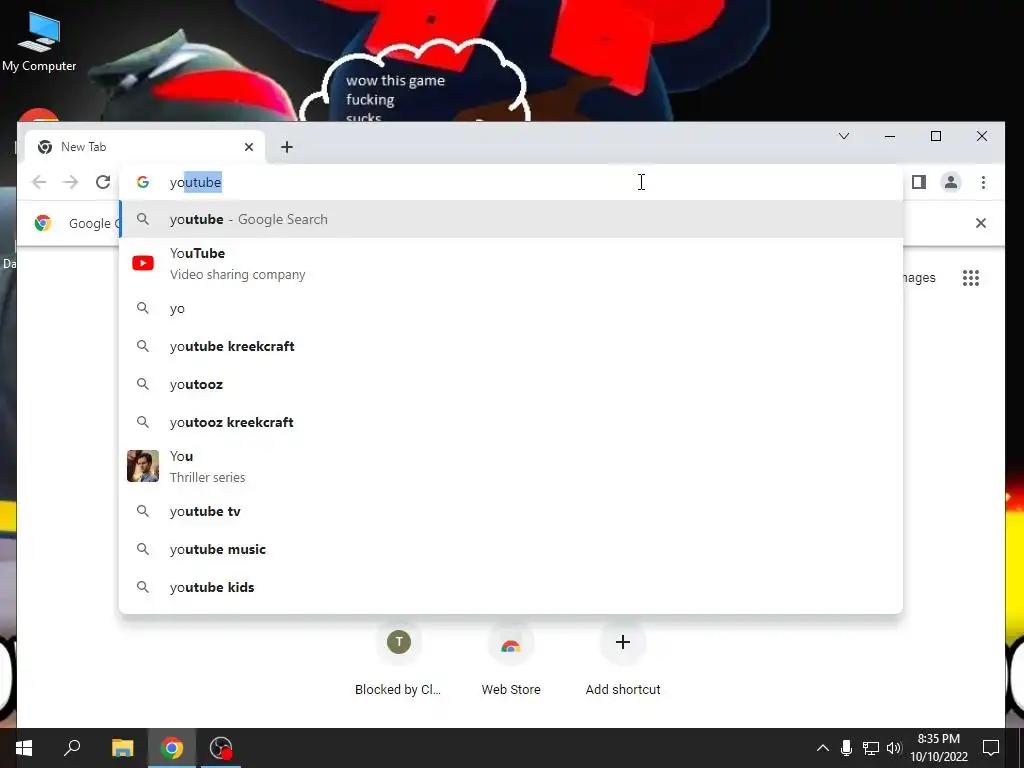The image size is (1024, 768).
Task: Choose the 'youtooz kreekcraft' suggestion
Action: 511,422
